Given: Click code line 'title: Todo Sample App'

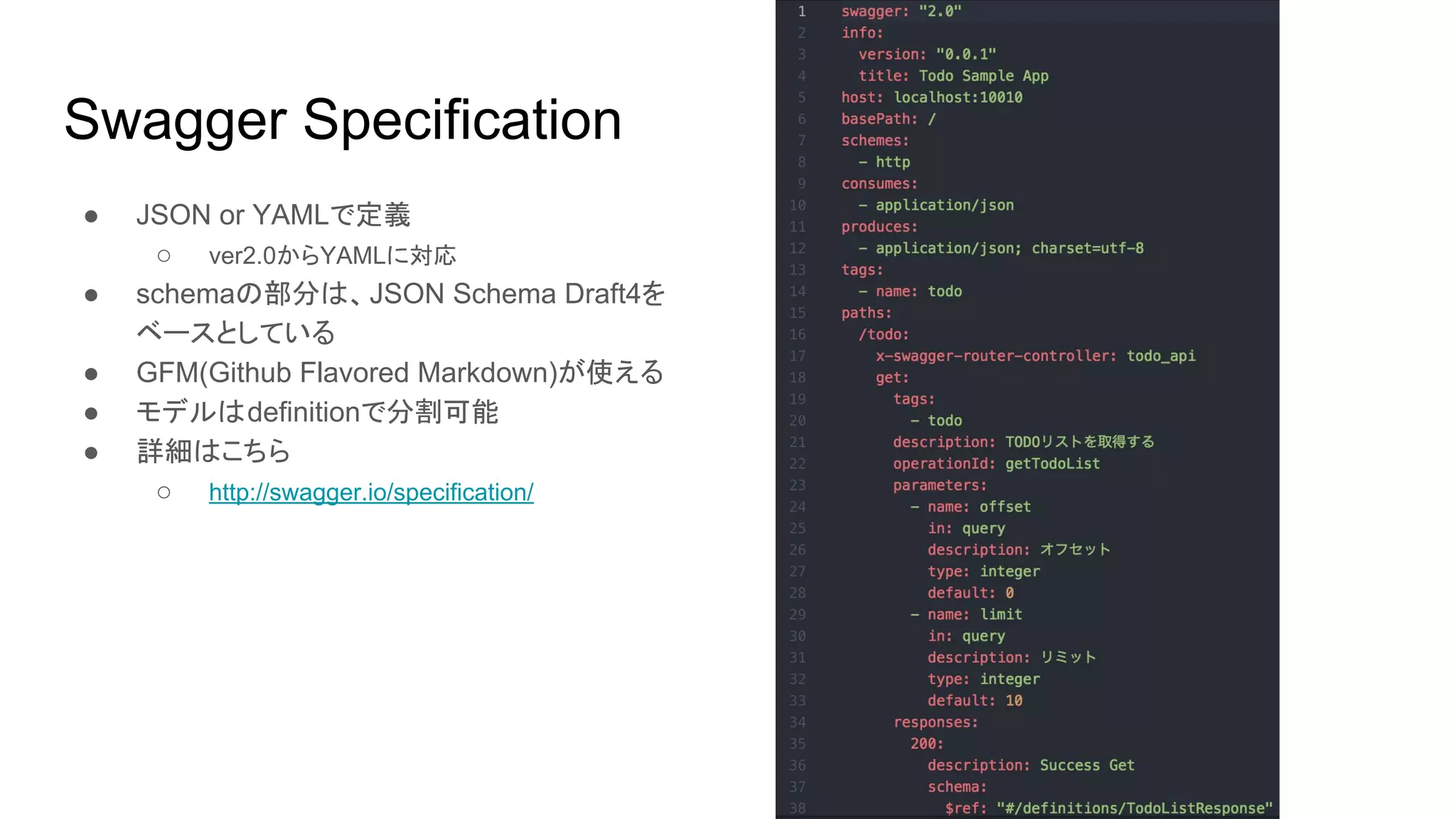Looking at the screenshot, I should (953, 75).
